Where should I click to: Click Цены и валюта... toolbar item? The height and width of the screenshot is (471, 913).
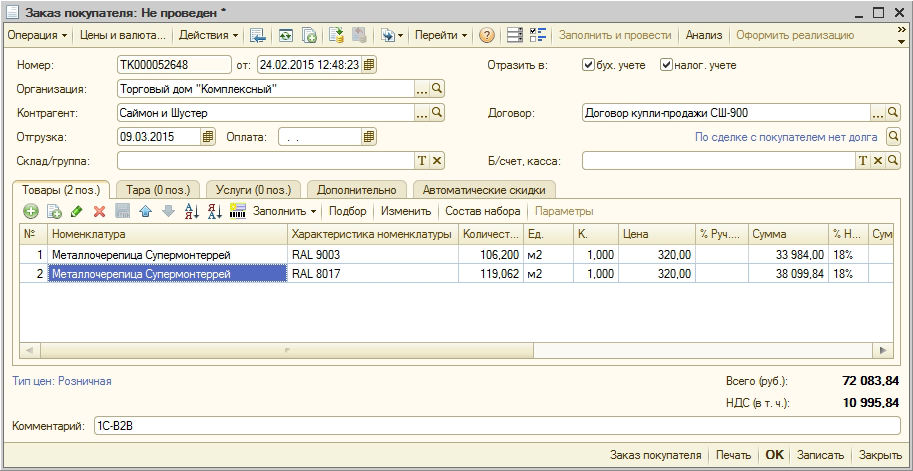click(x=123, y=36)
